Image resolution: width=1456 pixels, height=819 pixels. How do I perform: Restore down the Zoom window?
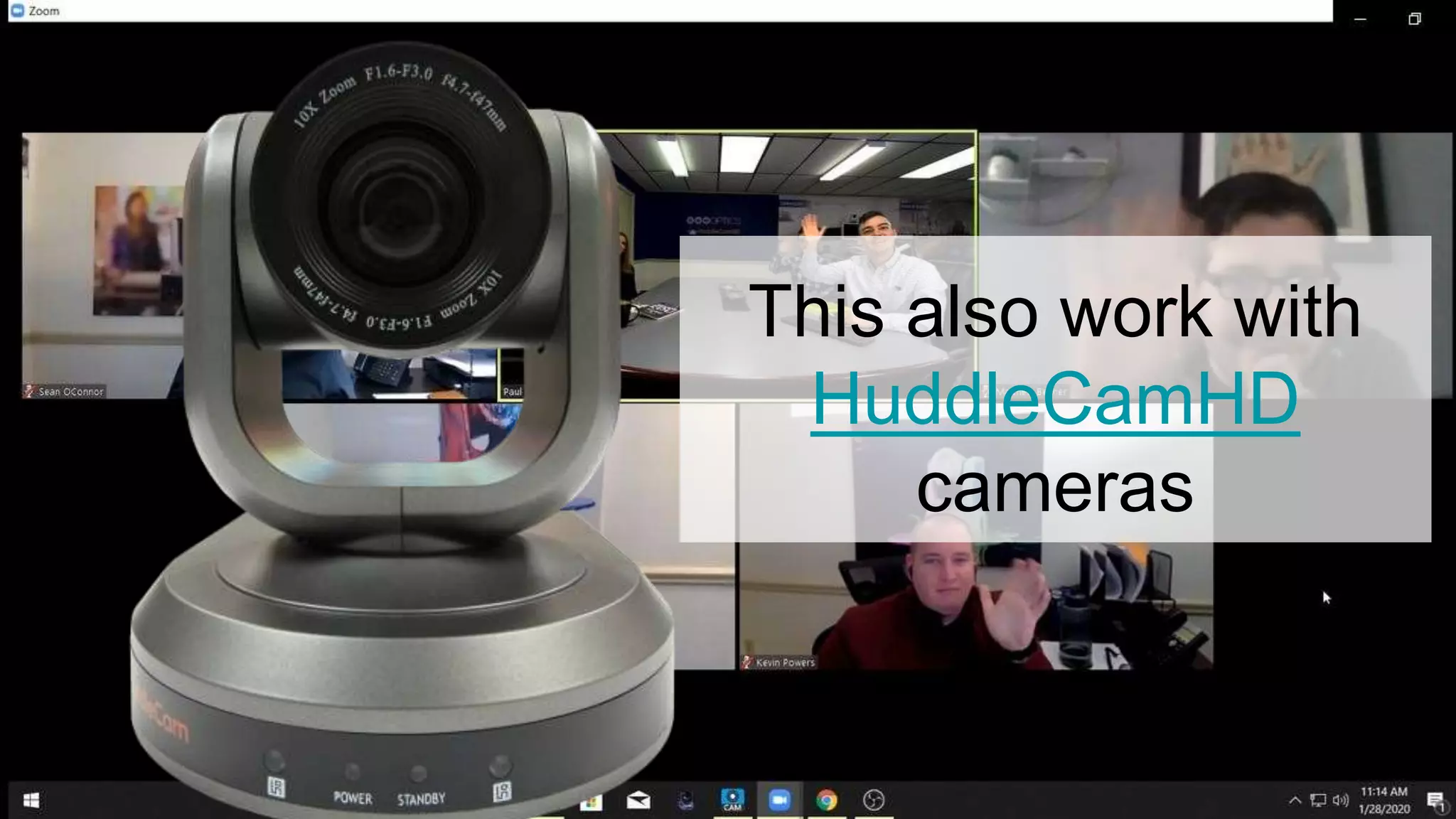(1415, 19)
